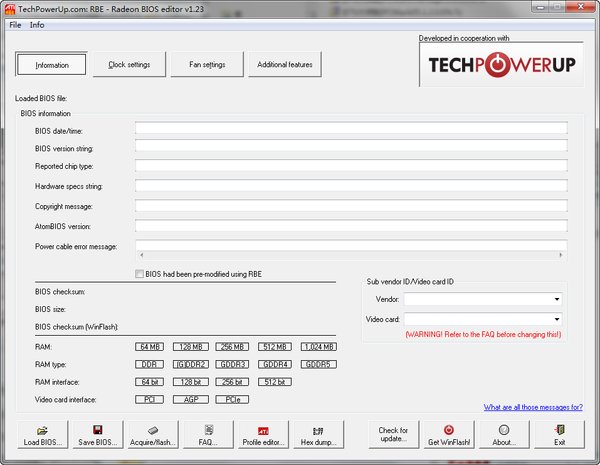Click the Load BIOS folder icon
This screenshot has width=600, height=465.
coord(42,430)
